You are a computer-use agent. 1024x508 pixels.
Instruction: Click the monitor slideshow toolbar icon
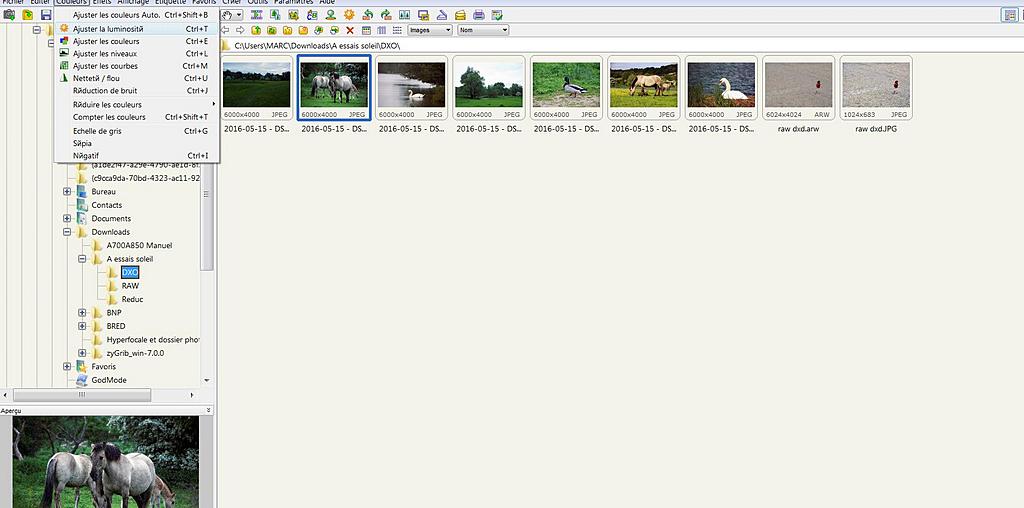coord(423,15)
